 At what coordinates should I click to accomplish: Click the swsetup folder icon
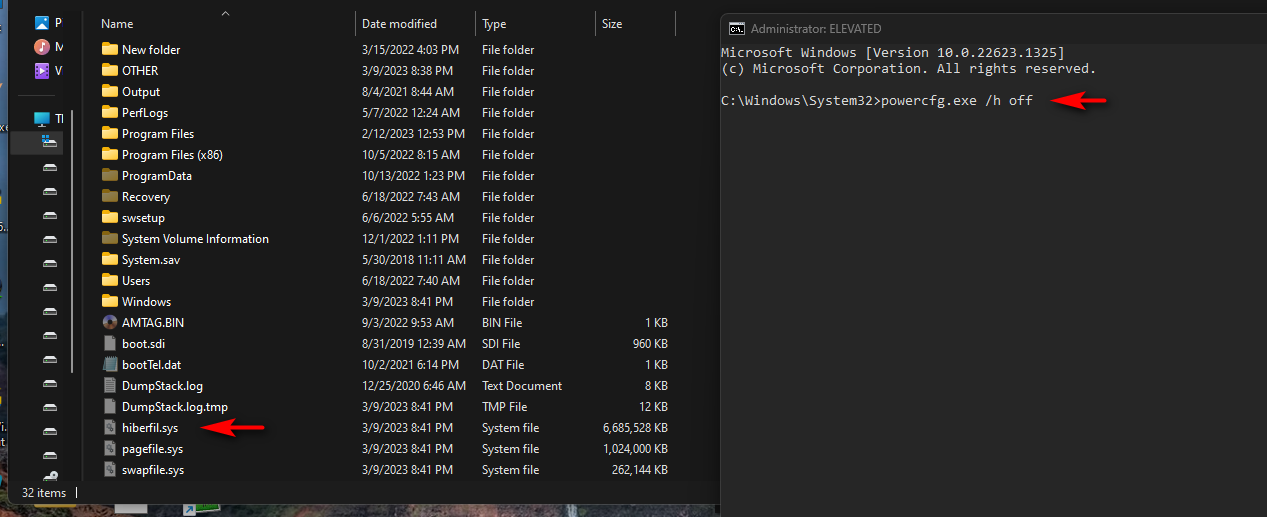pos(110,217)
